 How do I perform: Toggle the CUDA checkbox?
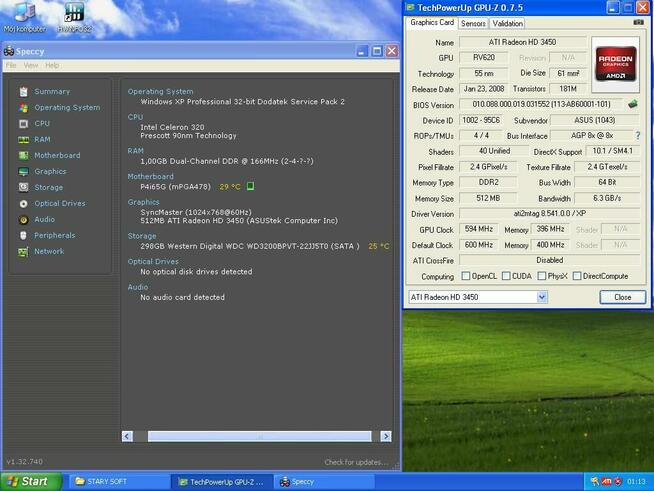point(506,276)
